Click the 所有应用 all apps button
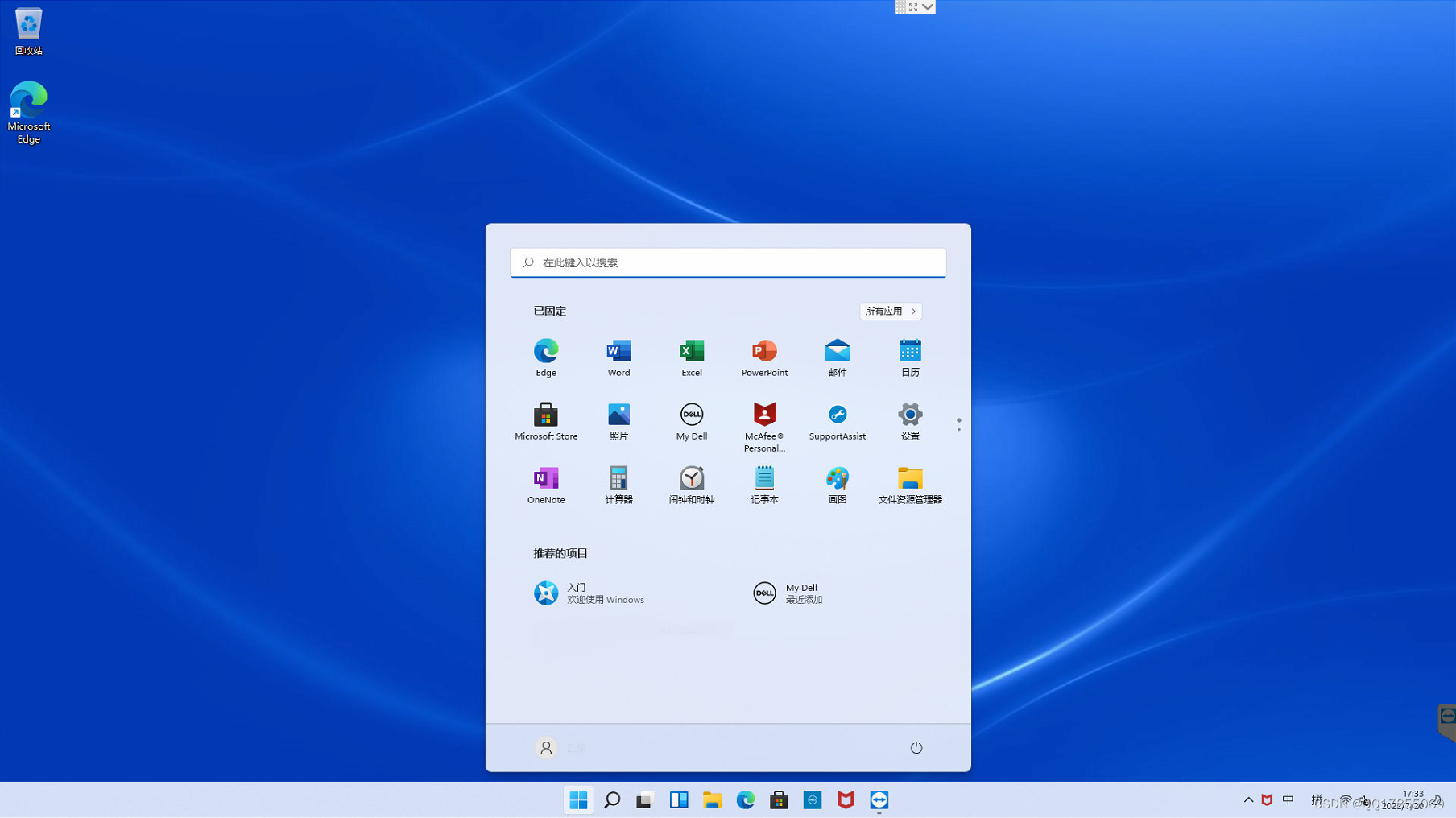The height and width of the screenshot is (818, 1456). click(x=891, y=311)
